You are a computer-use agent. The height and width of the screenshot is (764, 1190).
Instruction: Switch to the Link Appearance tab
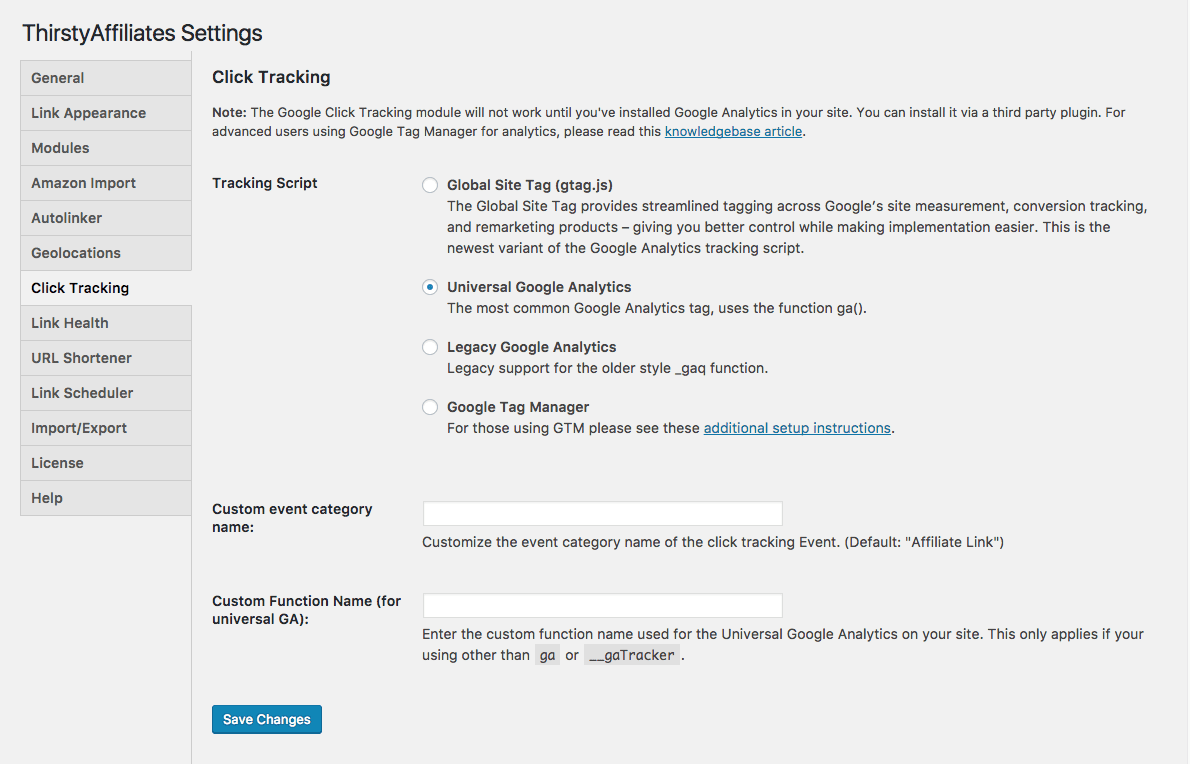click(105, 113)
